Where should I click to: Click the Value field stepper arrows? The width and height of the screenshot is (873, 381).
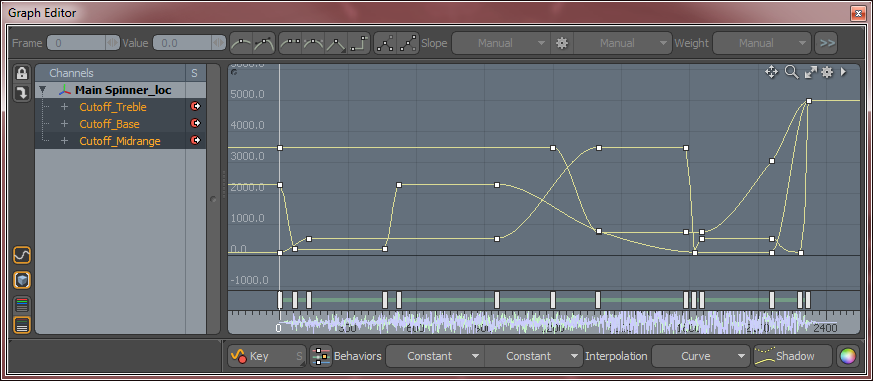click(219, 43)
